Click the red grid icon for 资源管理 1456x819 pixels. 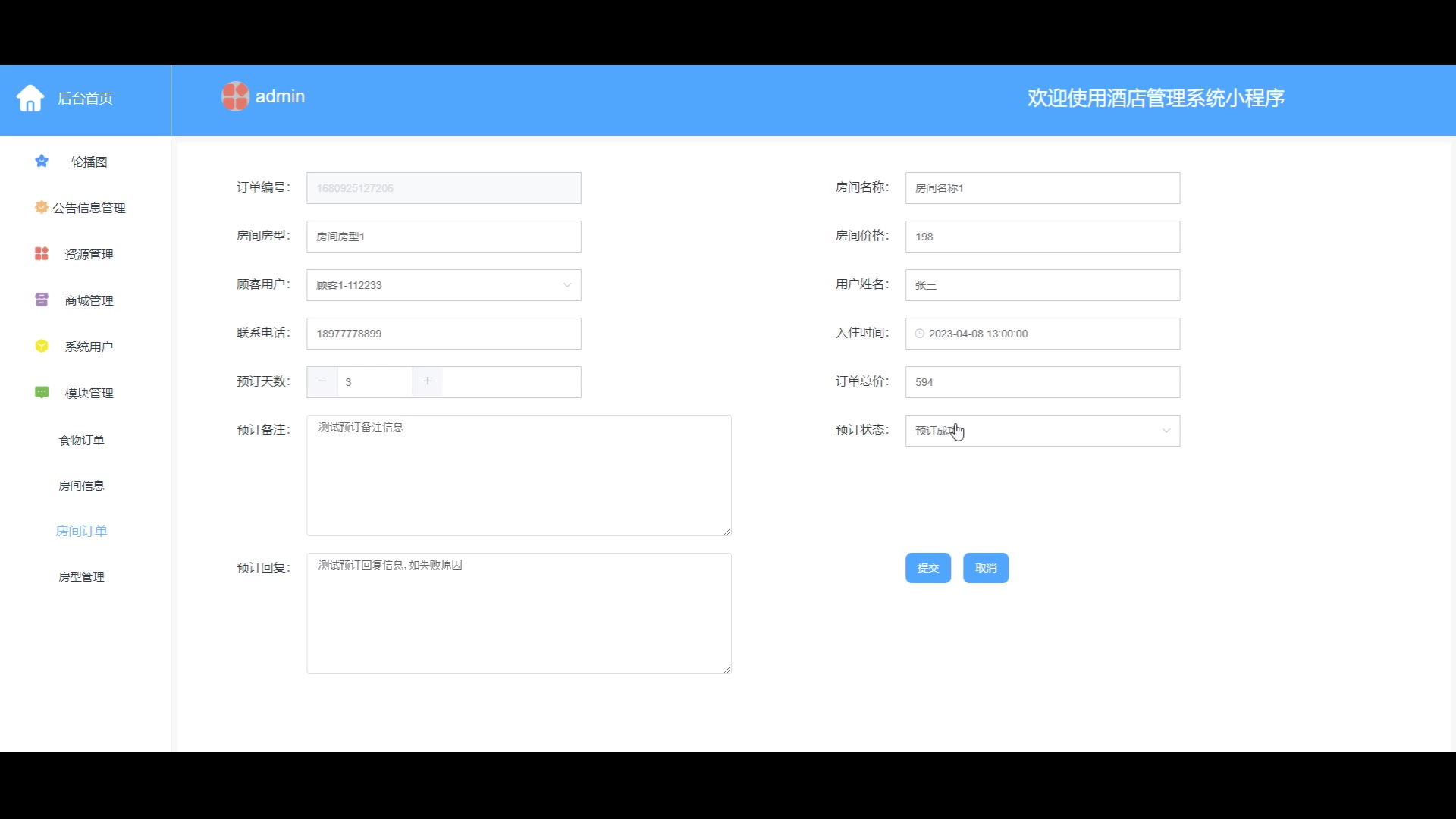[x=42, y=253]
